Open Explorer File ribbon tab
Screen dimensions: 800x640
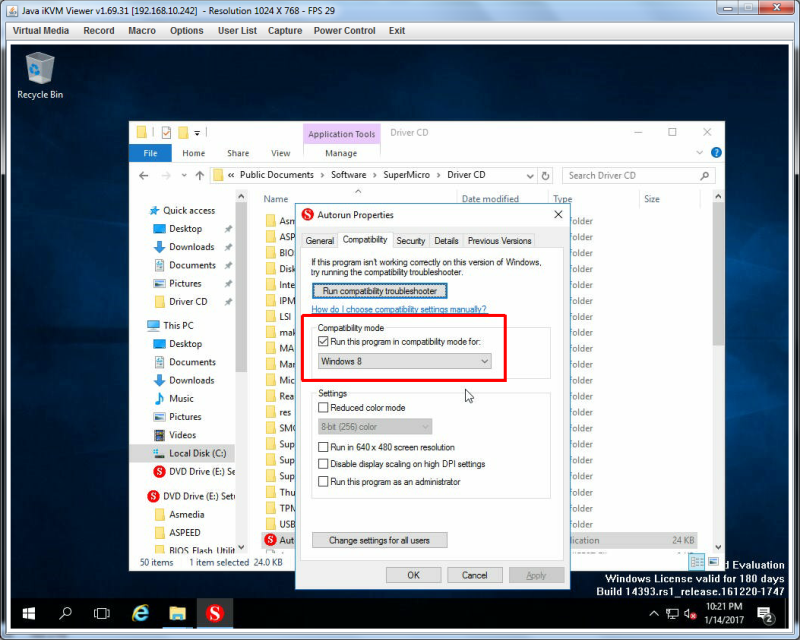click(x=151, y=153)
